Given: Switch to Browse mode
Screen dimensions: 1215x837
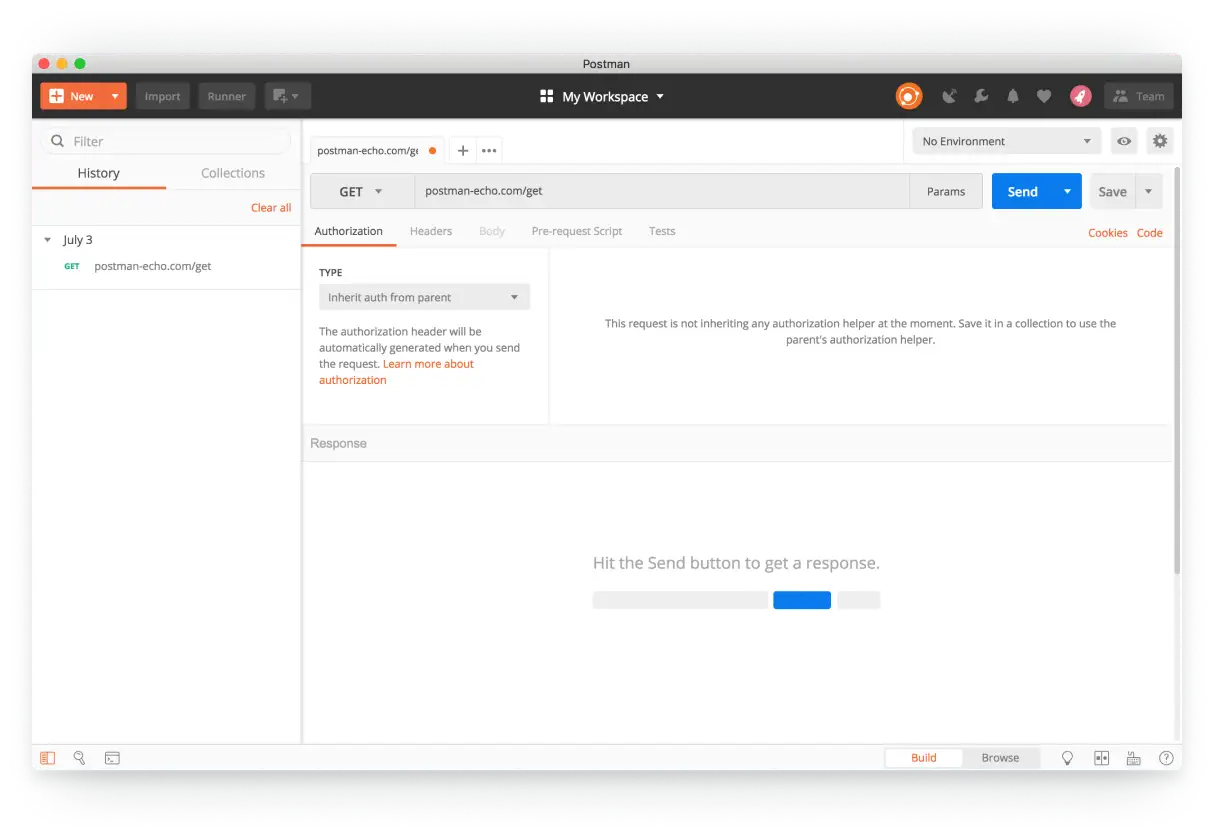Looking at the screenshot, I should pyautogui.click(x=1000, y=758).
